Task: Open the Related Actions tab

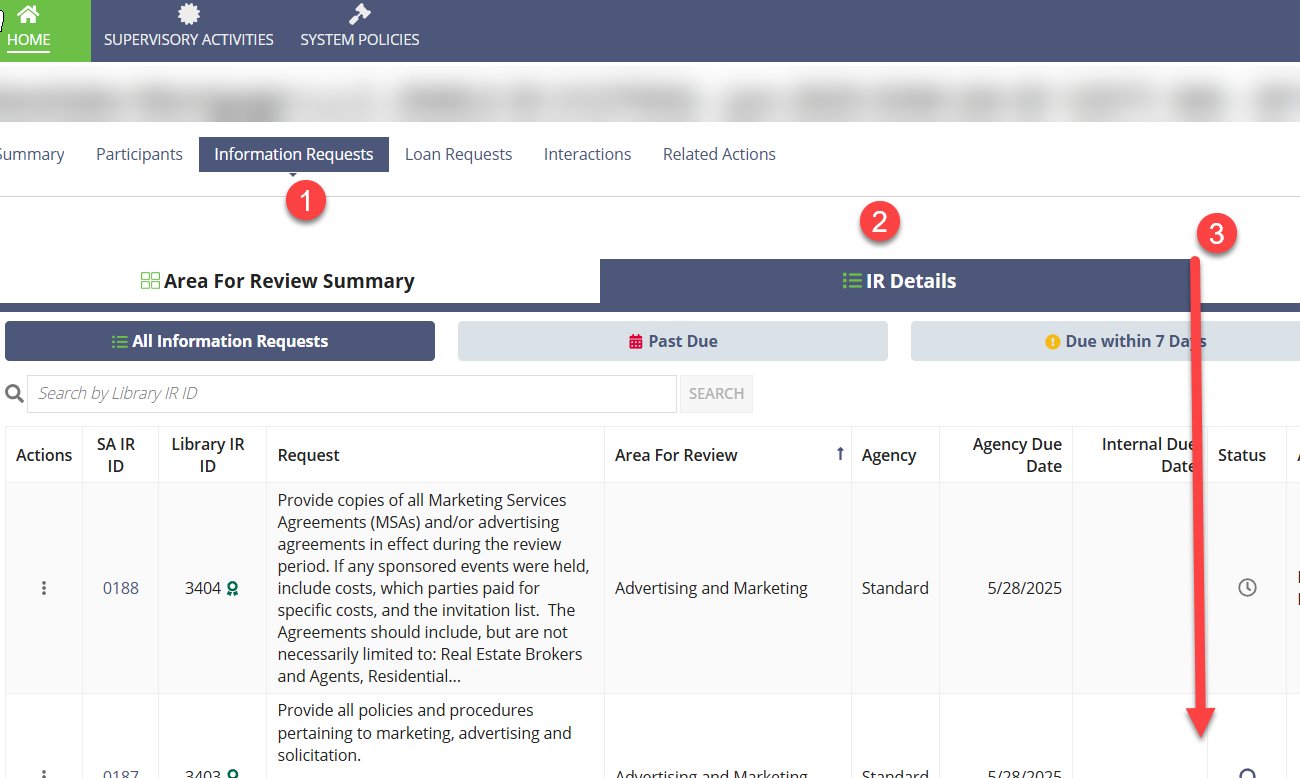Action: pyautogui.click(x=719, y=154)
